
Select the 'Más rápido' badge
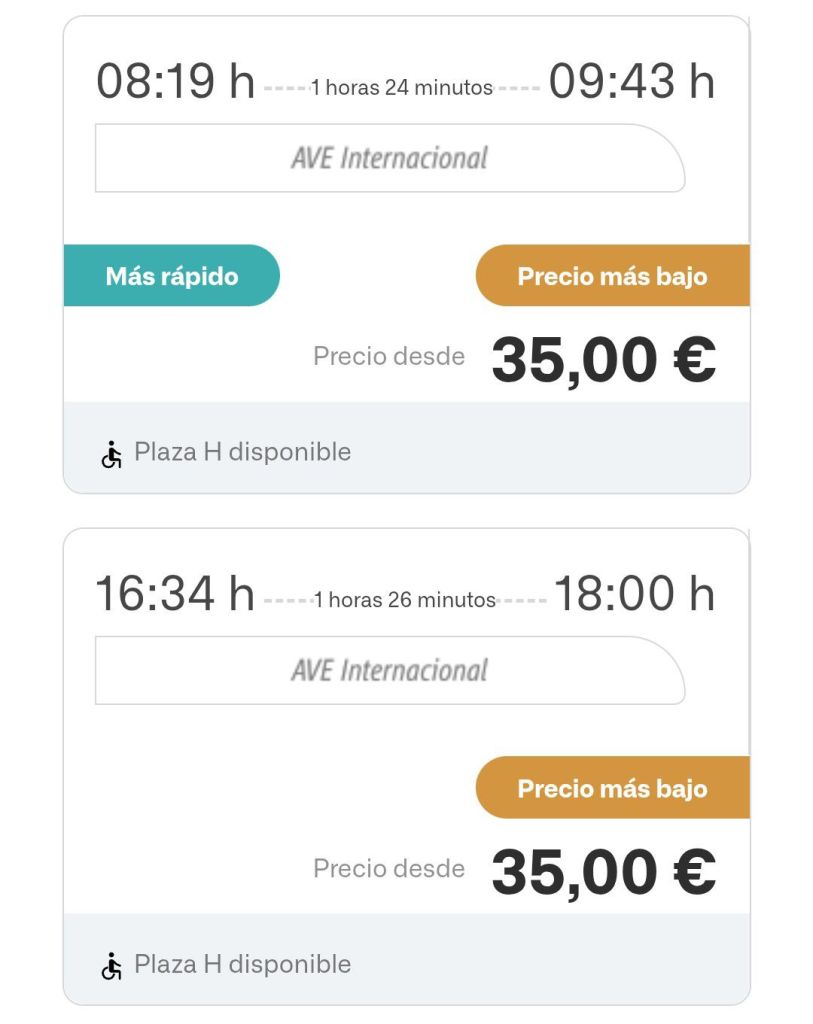point(172,276)
